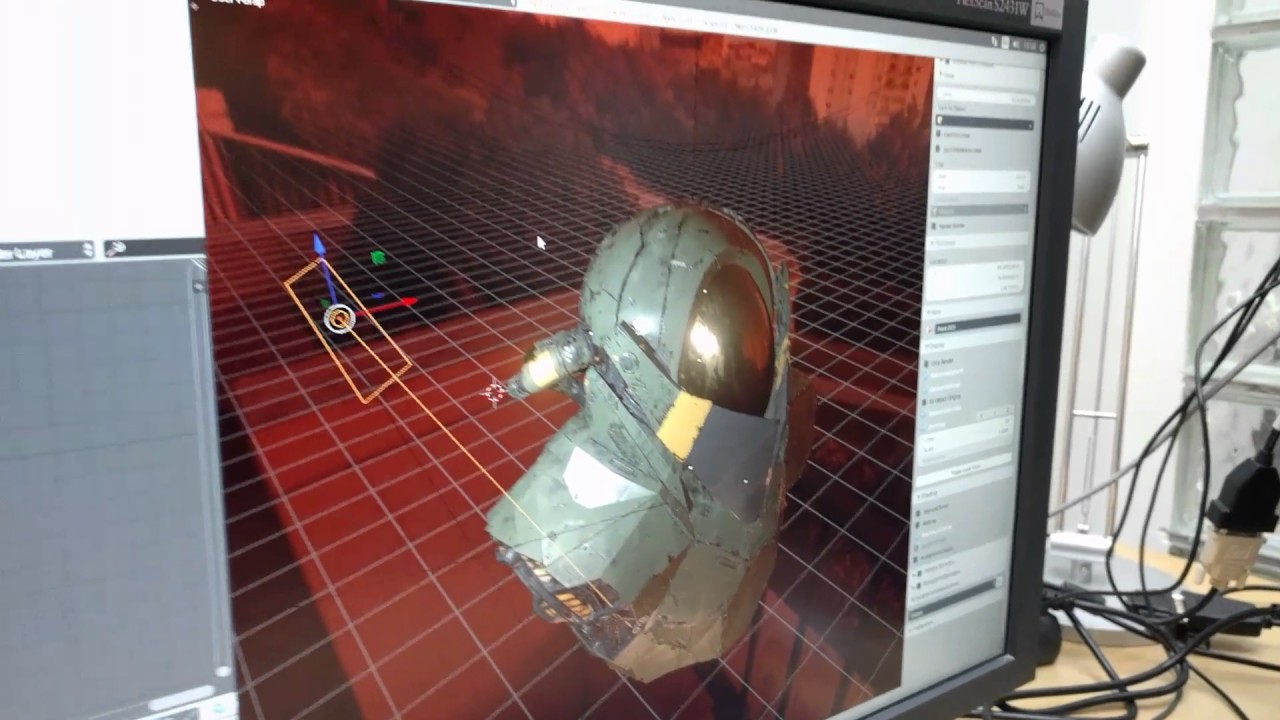
Task: Click the gear icon in the top system bar
Action: pyautogui.click(x=1041, y=46)
